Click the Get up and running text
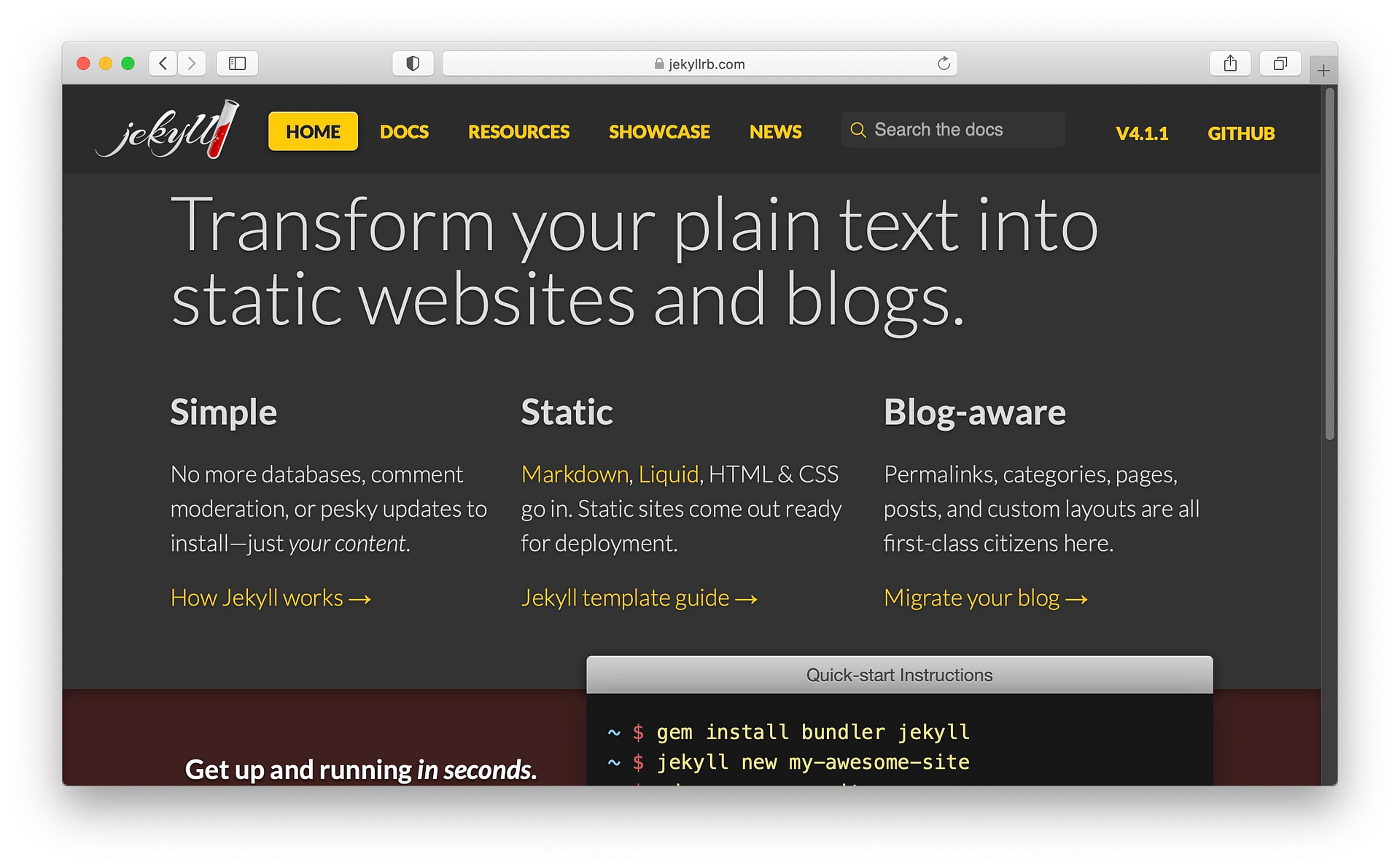Viewport: 1400px width, 868px height. [360, 770]
